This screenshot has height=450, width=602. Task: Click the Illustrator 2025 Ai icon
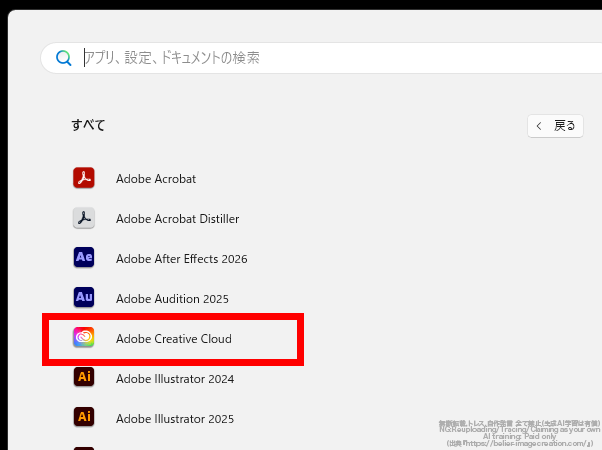pyautogui.click(x=84, y=417)
